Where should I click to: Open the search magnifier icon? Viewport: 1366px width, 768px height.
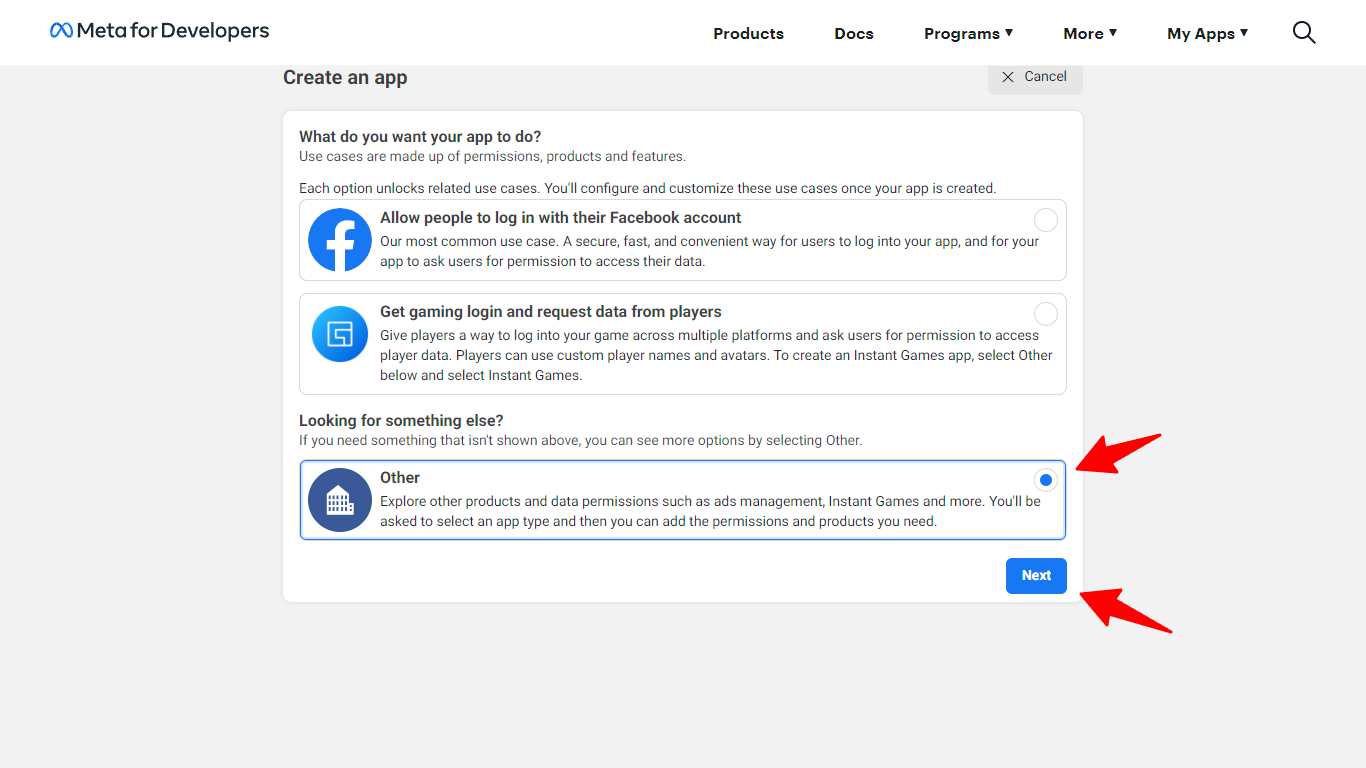1303,33
